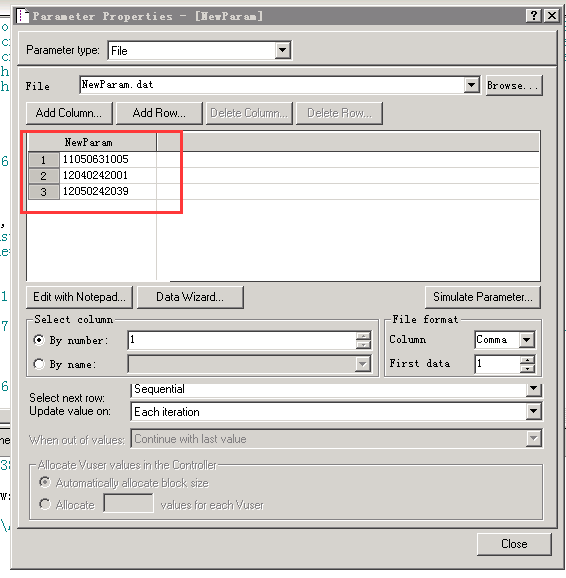Increase the First data line spinner
This screenshot has width=566, height=578.
tap(527, 360)
